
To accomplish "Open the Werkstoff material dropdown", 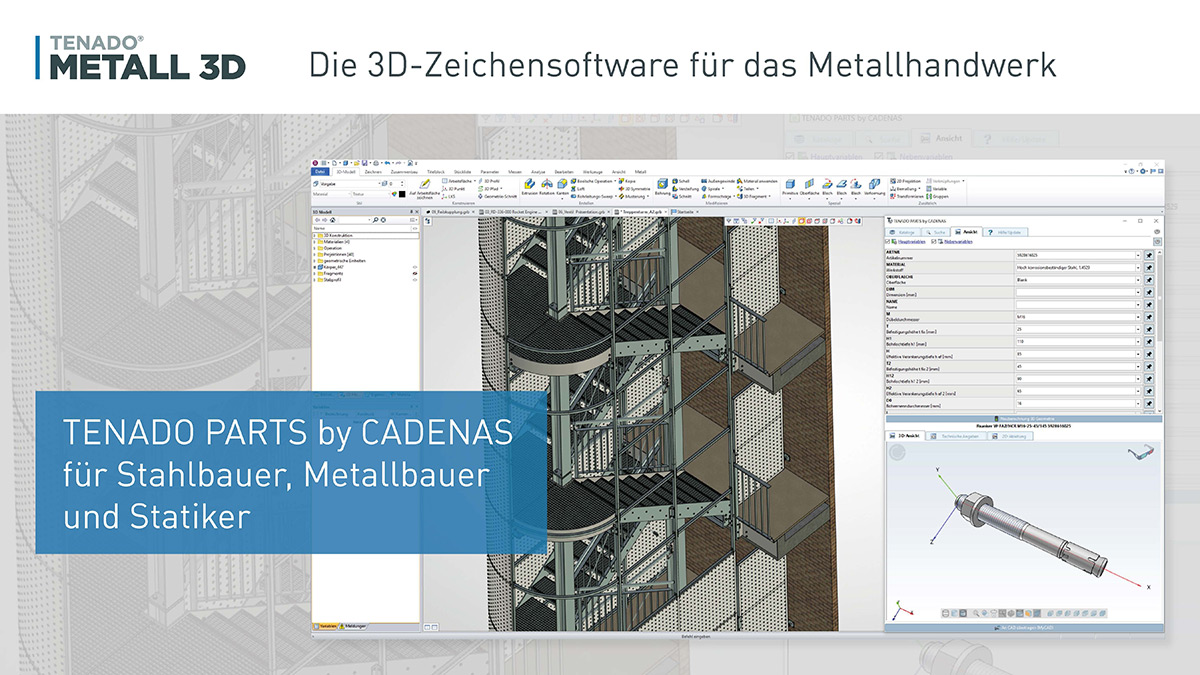I will point(1138,267).
